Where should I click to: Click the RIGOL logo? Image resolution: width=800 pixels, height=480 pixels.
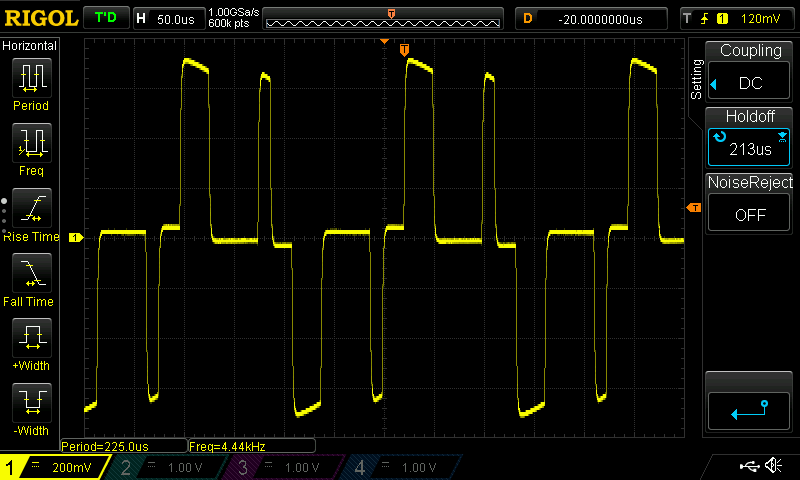[x=41, y=18]
